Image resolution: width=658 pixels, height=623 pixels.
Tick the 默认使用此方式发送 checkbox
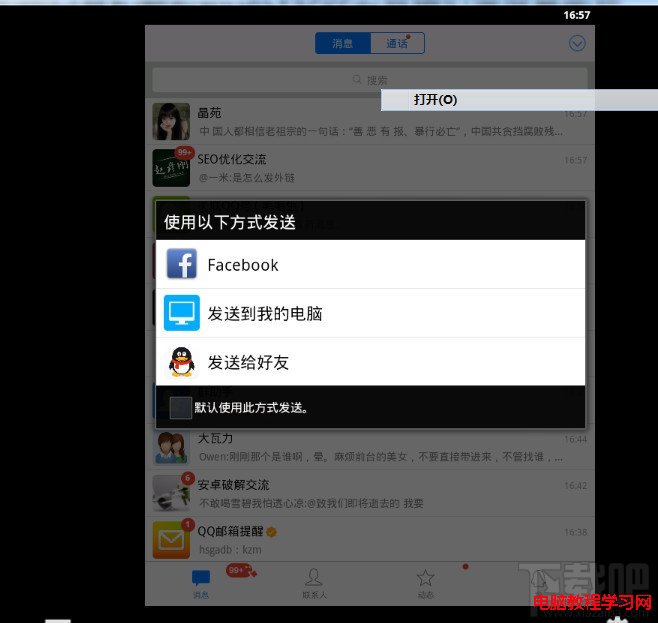tap(181, 408)
